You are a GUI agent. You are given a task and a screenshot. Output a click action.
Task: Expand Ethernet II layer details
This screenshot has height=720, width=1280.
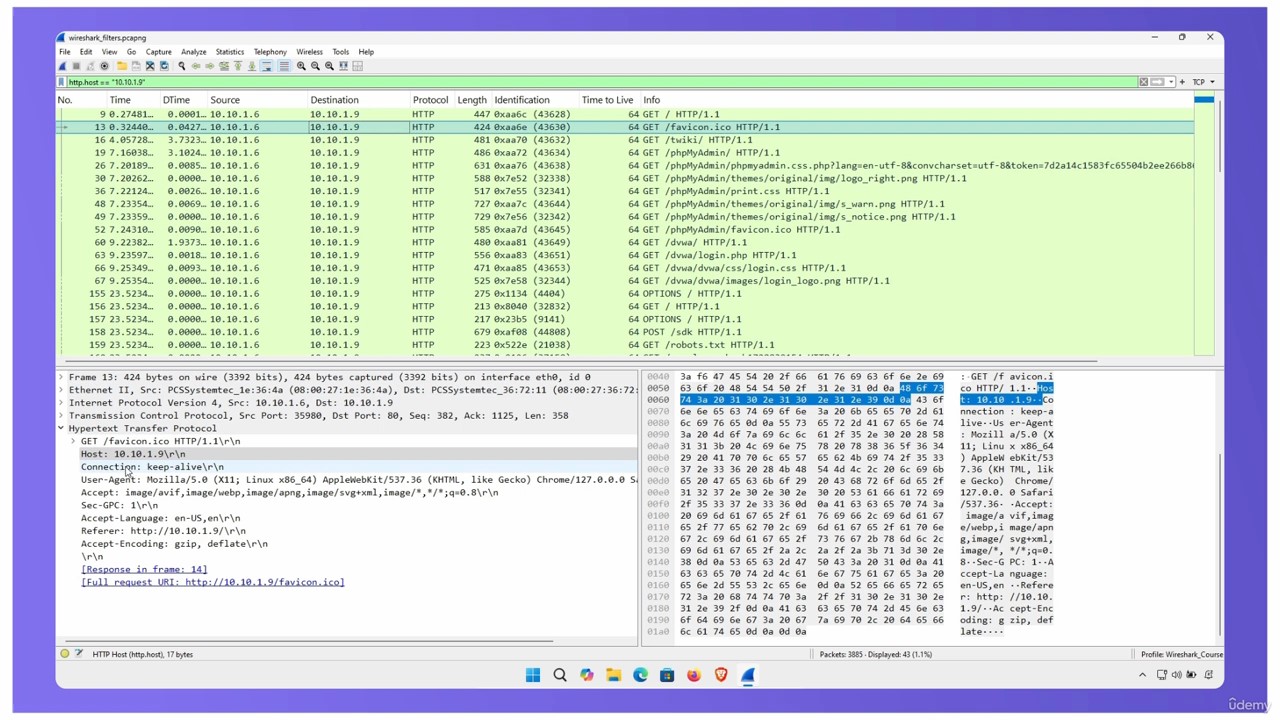pyautogui.click(x=62, y=390)
